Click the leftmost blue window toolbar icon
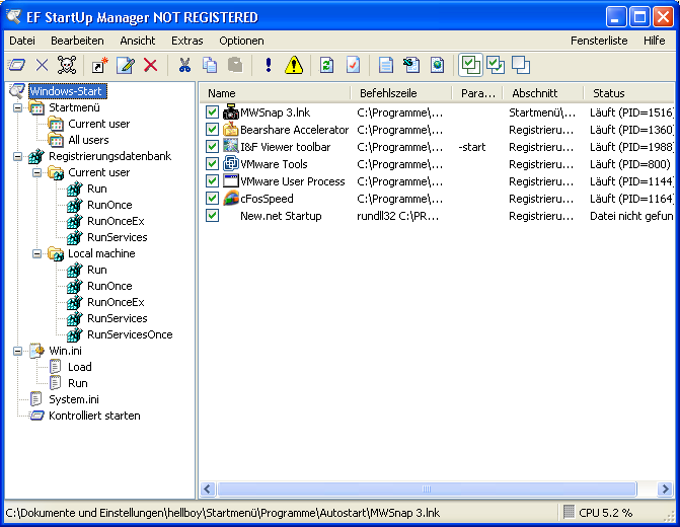 pos(16,65)
